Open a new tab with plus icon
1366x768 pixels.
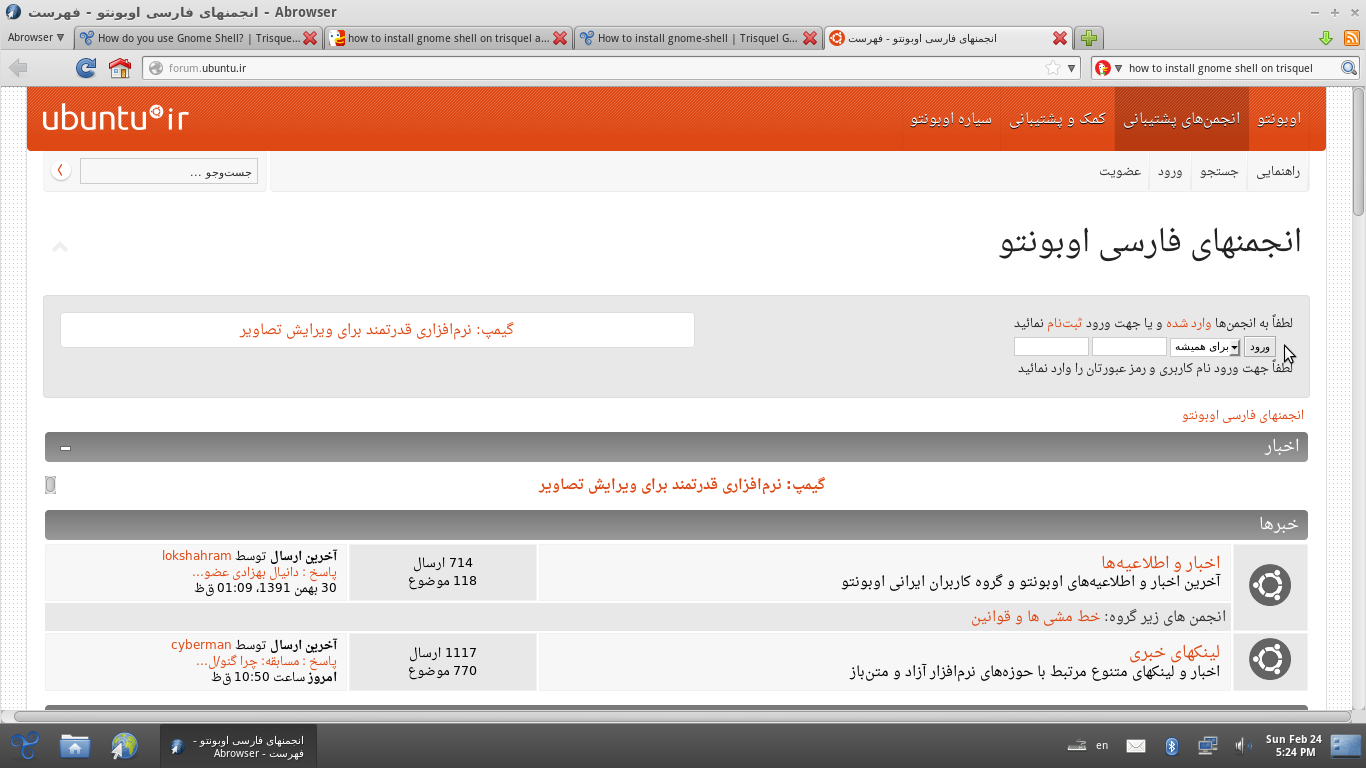click(1089, 38)
